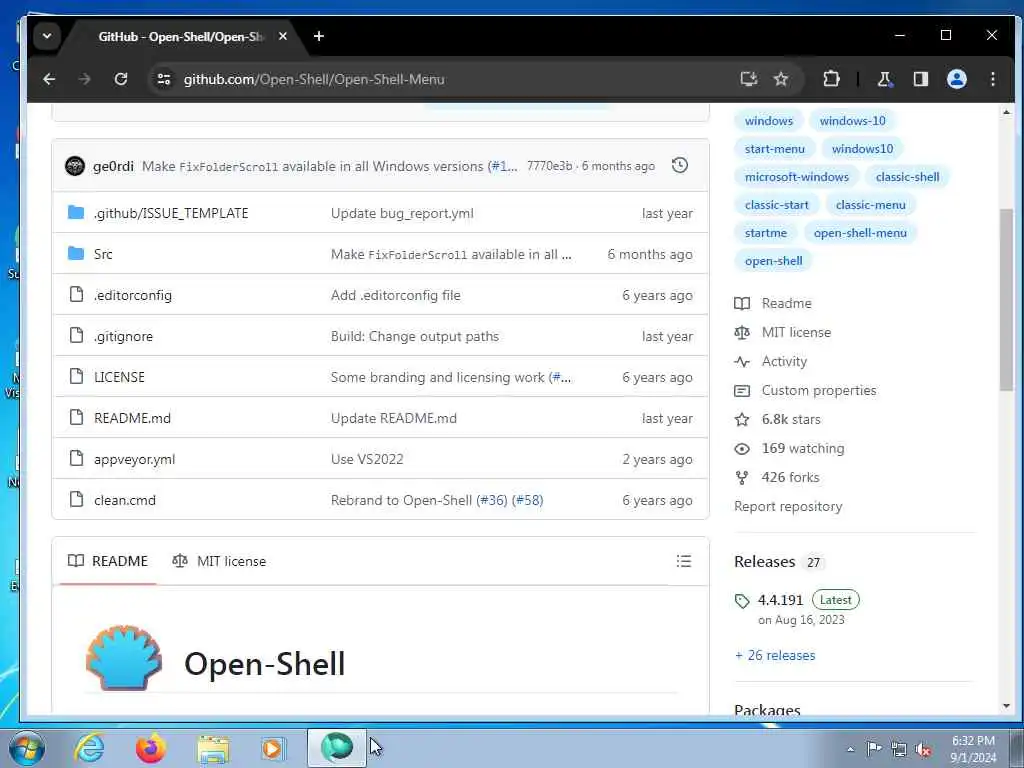Open the LICENSE file
Screen dimensions: 1024x768
(x=120, y=377)
